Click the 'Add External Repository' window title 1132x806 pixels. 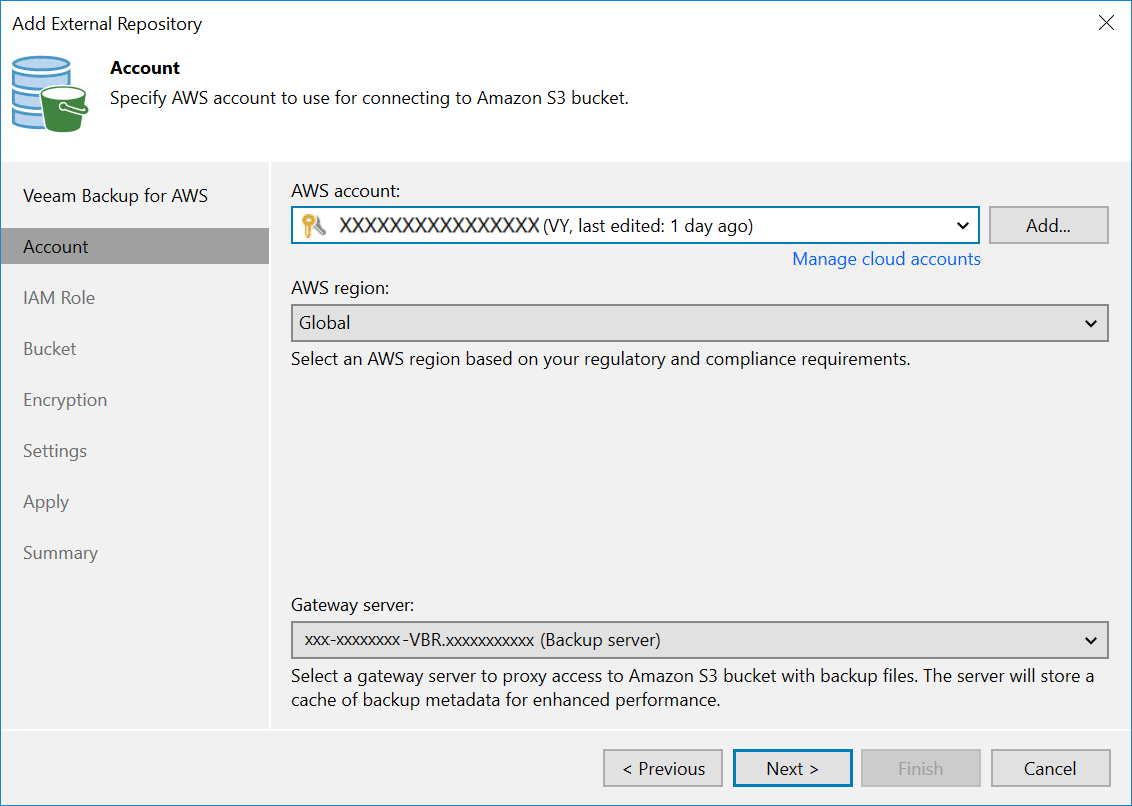click(x=107, y=24)
